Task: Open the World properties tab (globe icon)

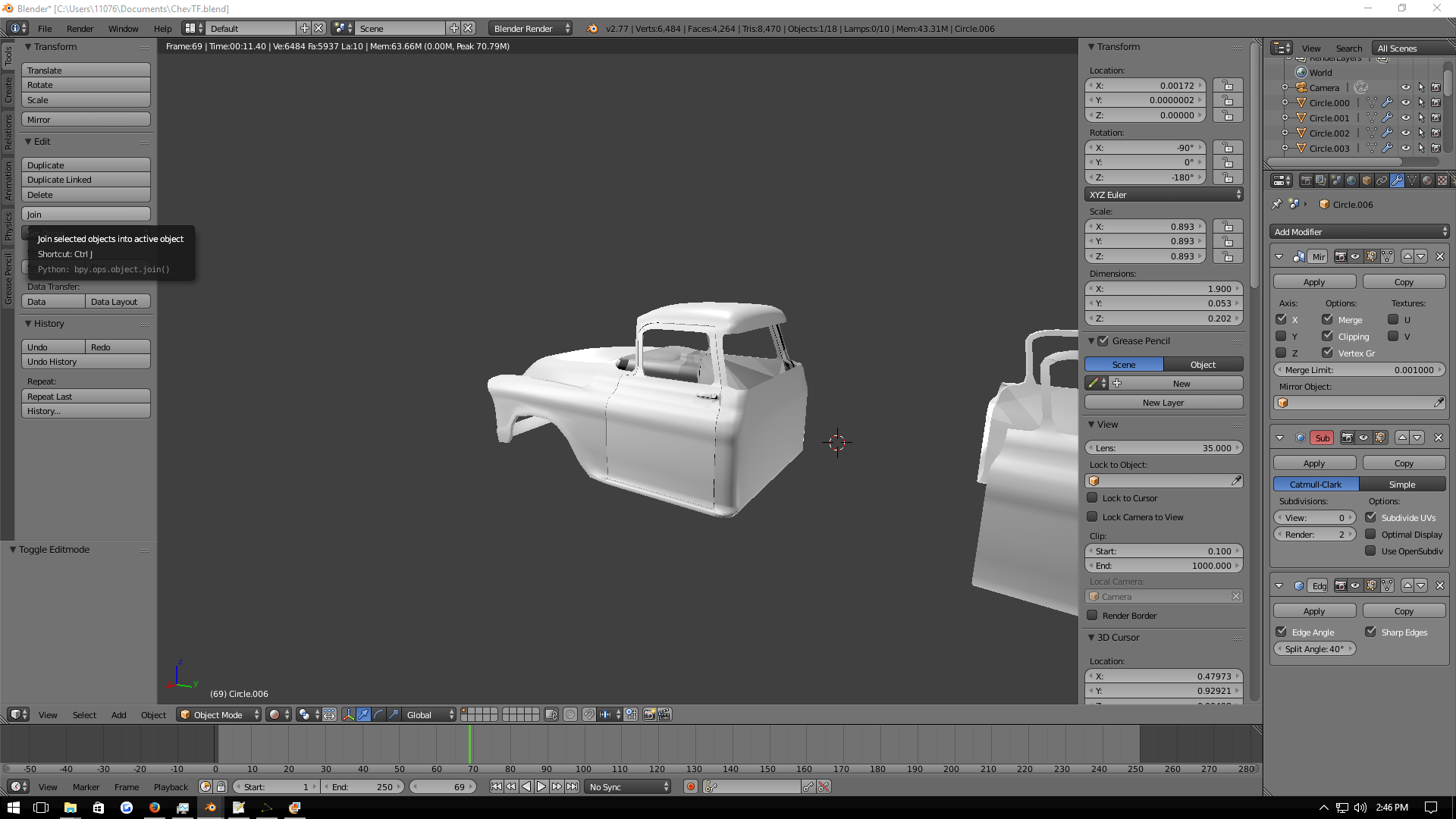Action: 1351,180
